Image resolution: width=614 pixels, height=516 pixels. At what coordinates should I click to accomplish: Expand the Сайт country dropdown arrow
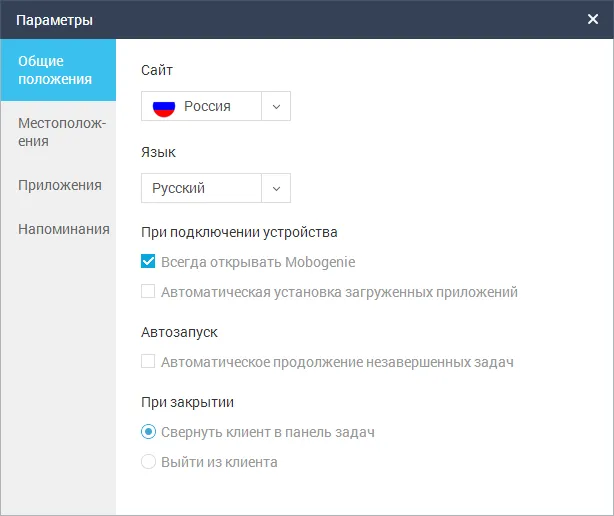pos(276,106)
